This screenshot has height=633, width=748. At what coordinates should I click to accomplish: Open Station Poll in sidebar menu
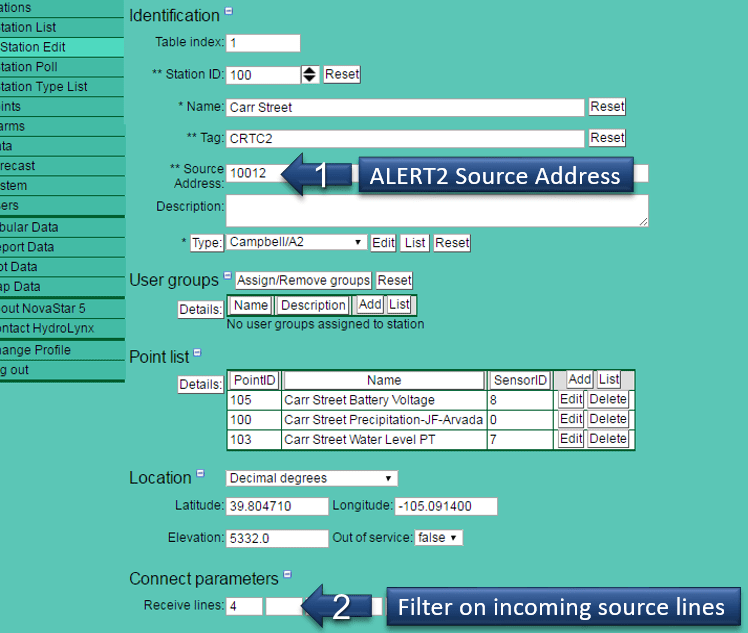tap(45, 66)
